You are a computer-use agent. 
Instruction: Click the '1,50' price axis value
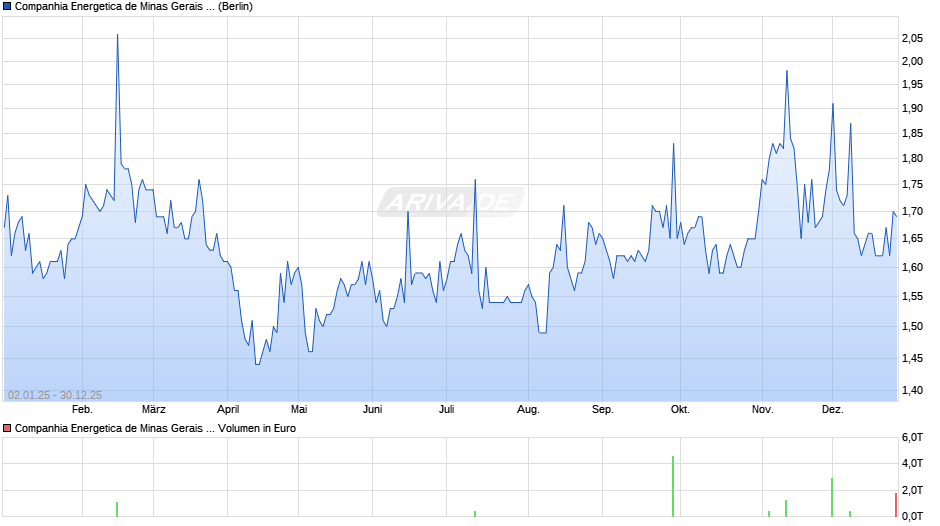click(x=912, y=326)
